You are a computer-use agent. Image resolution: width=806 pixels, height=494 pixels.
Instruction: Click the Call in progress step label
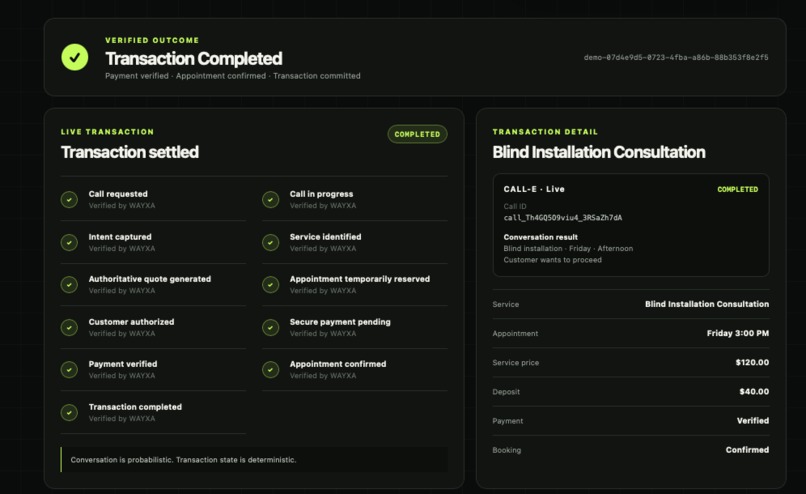(x=321, y=194)
